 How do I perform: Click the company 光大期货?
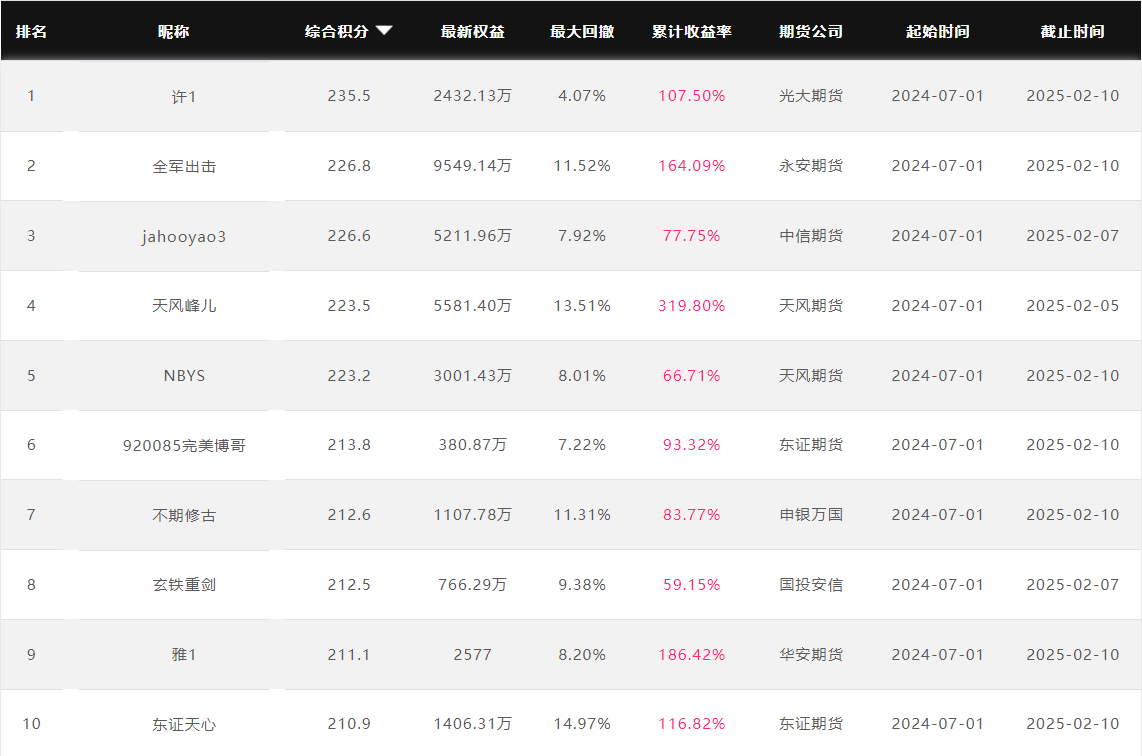click(811, 96)
